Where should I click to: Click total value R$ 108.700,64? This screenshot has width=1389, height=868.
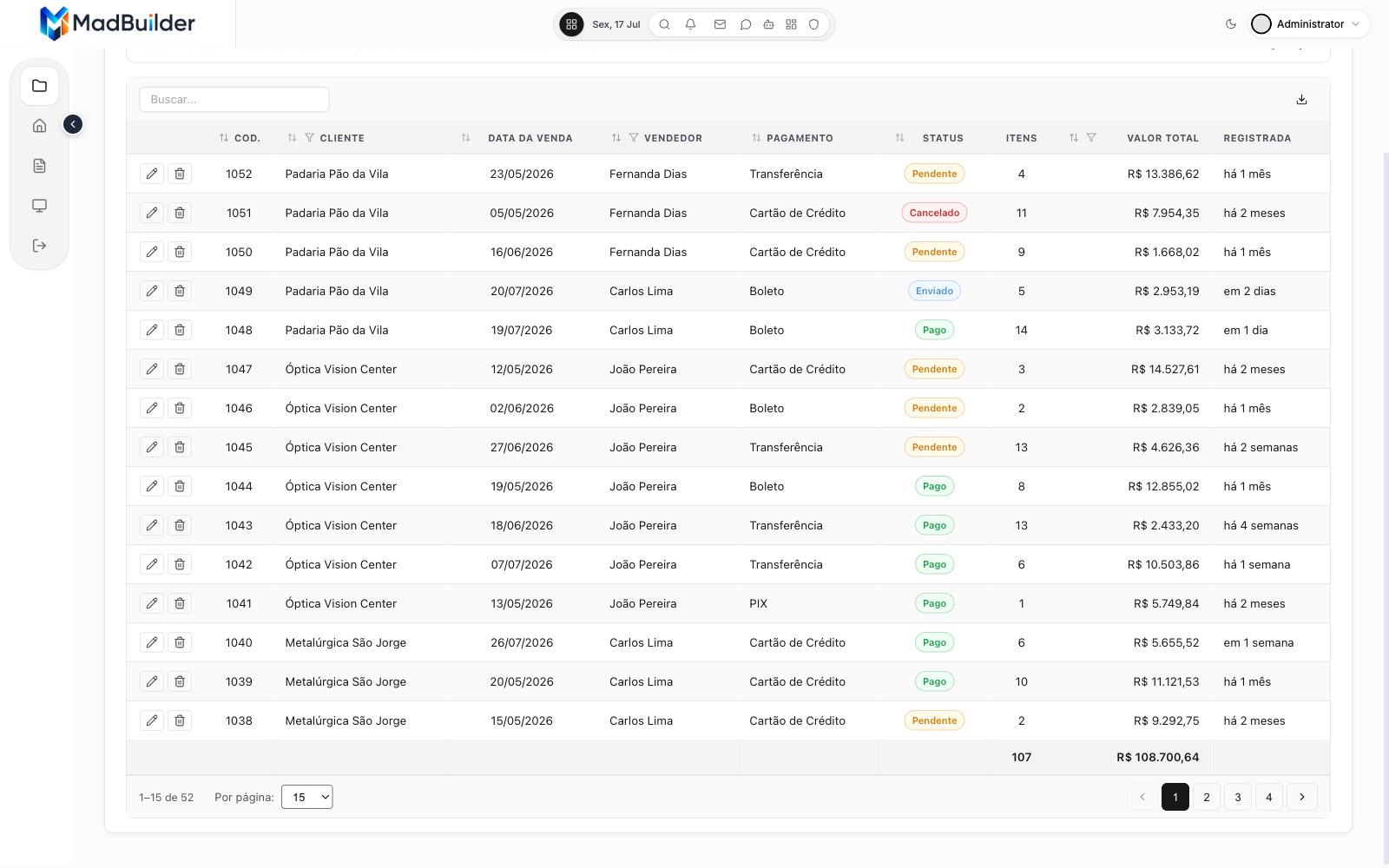[x=1157, y=757]
